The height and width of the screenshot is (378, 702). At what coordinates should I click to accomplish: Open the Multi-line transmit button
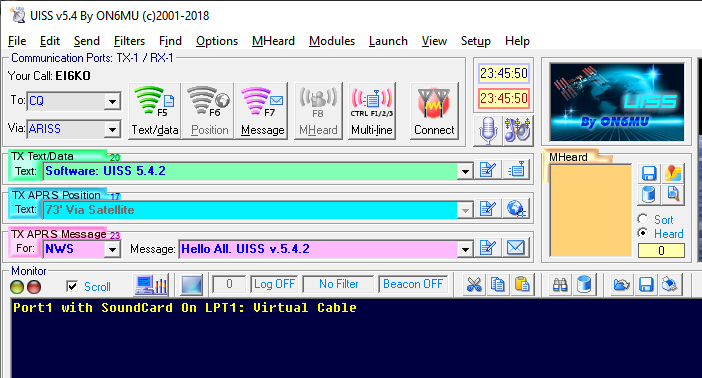click(372, 111)
